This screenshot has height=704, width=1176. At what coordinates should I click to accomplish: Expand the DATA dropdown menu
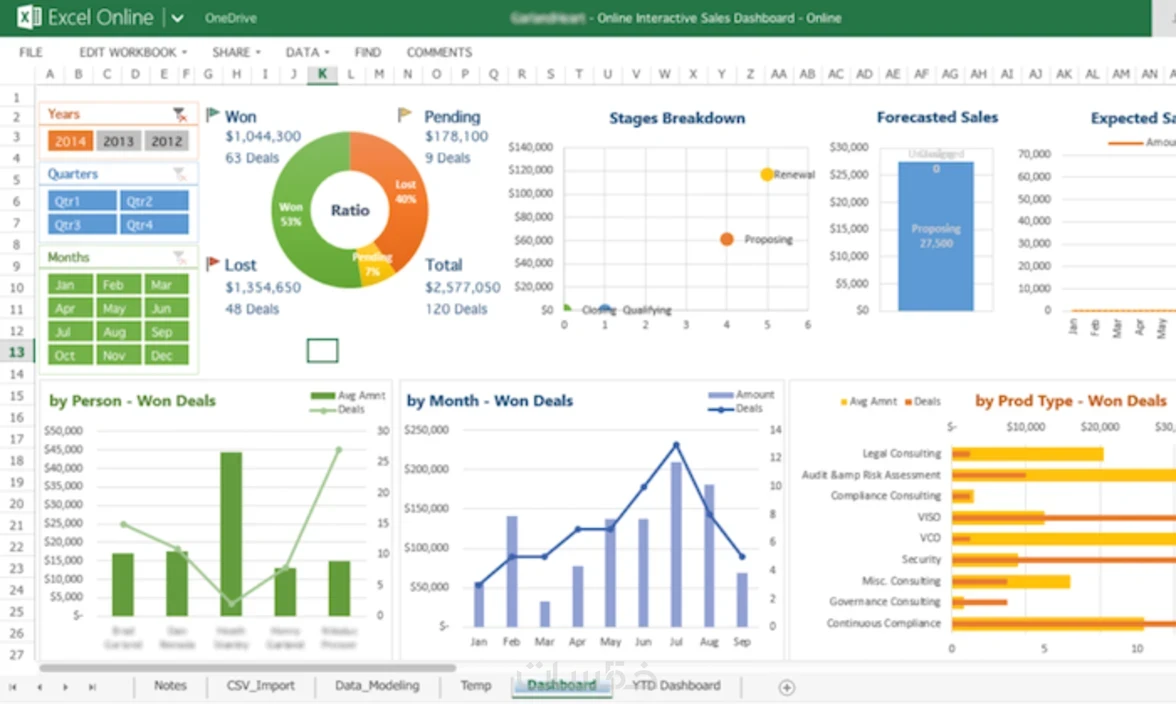pyautogui.click(x=307, y=52)
